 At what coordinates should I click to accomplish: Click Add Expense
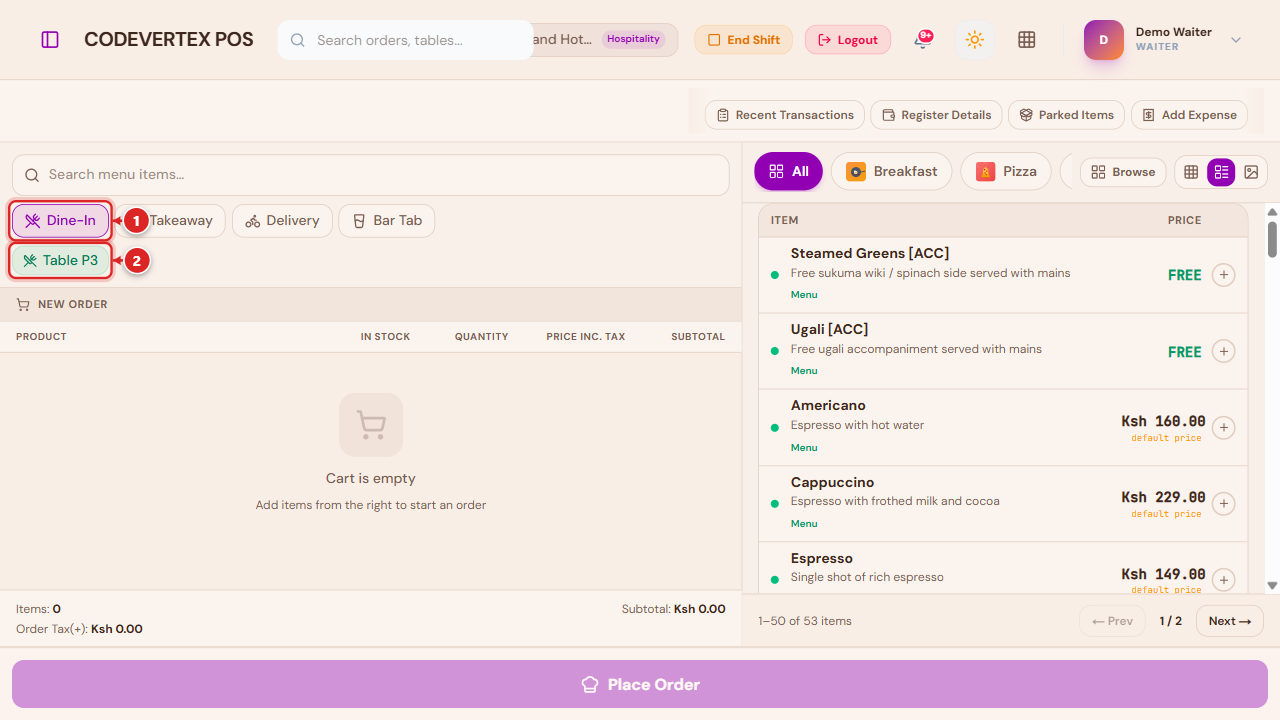tap(1189, 115)
